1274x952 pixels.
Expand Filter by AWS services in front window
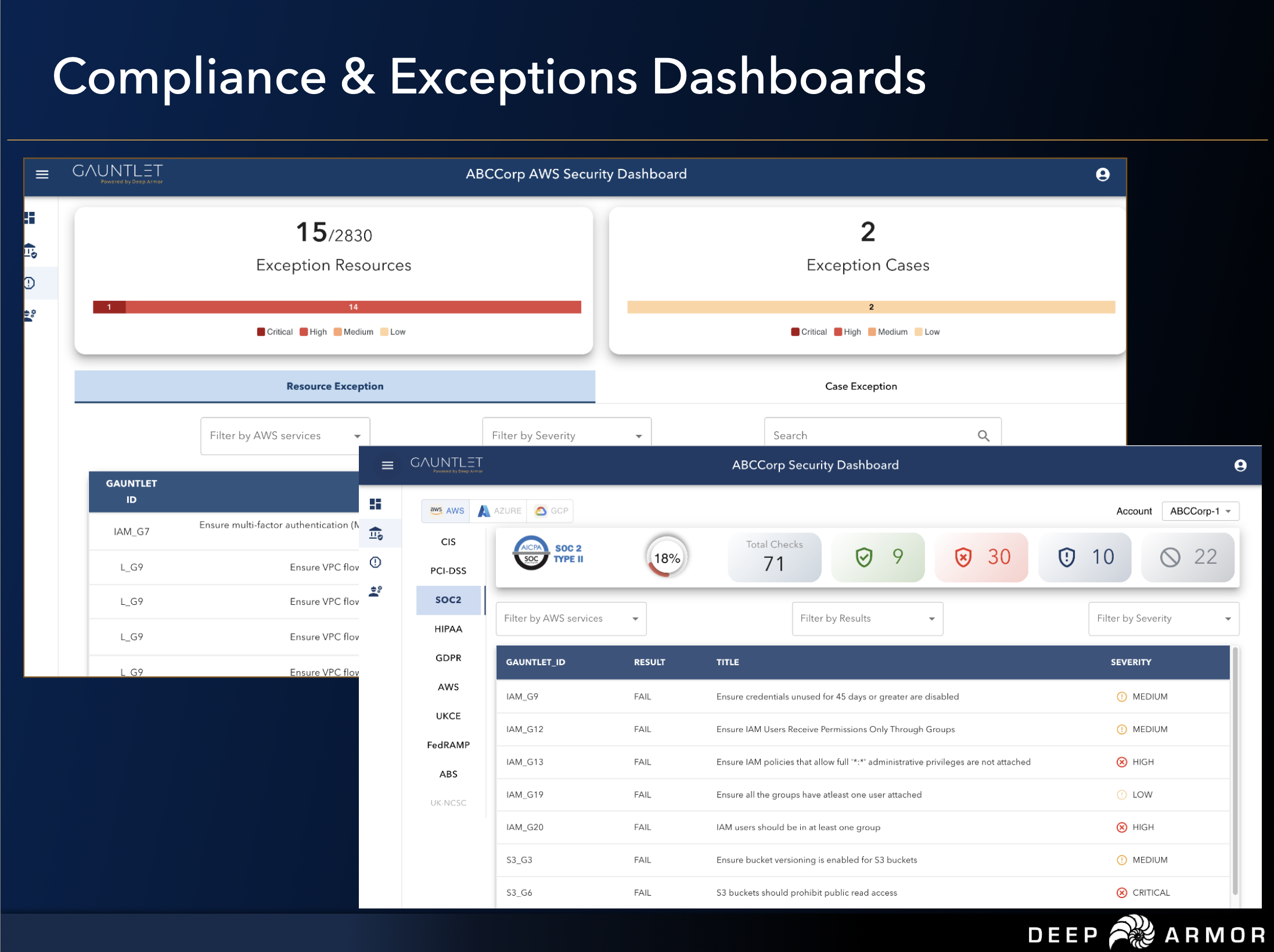click(571, 618)
